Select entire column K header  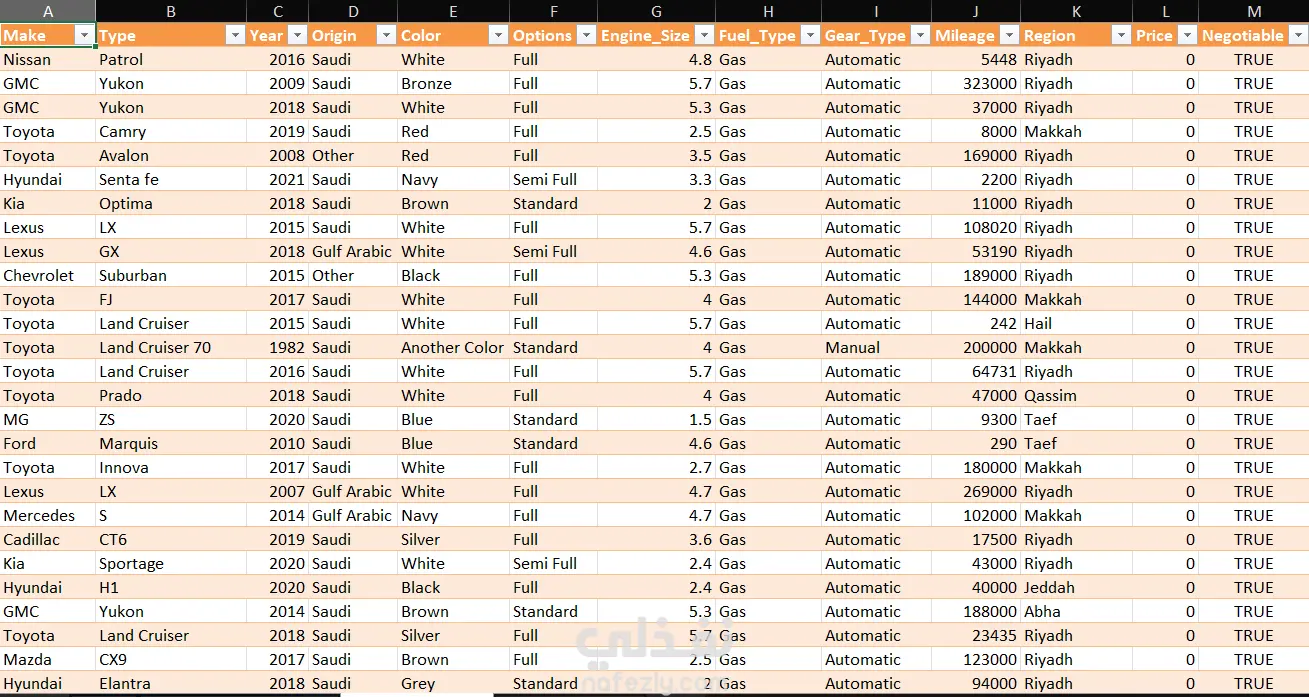(x=1076, y=11)
